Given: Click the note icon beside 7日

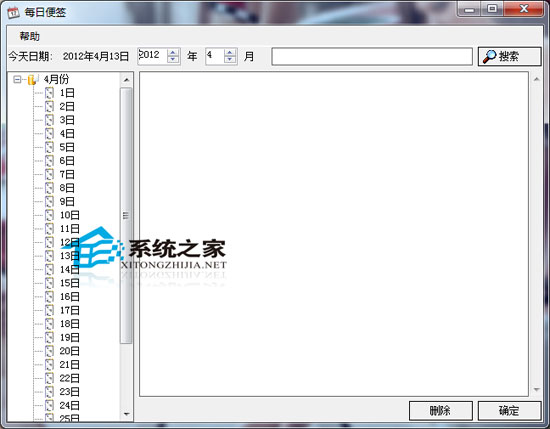Looking at the screenshot, I should pyautogui.click(x=49, y=175).
